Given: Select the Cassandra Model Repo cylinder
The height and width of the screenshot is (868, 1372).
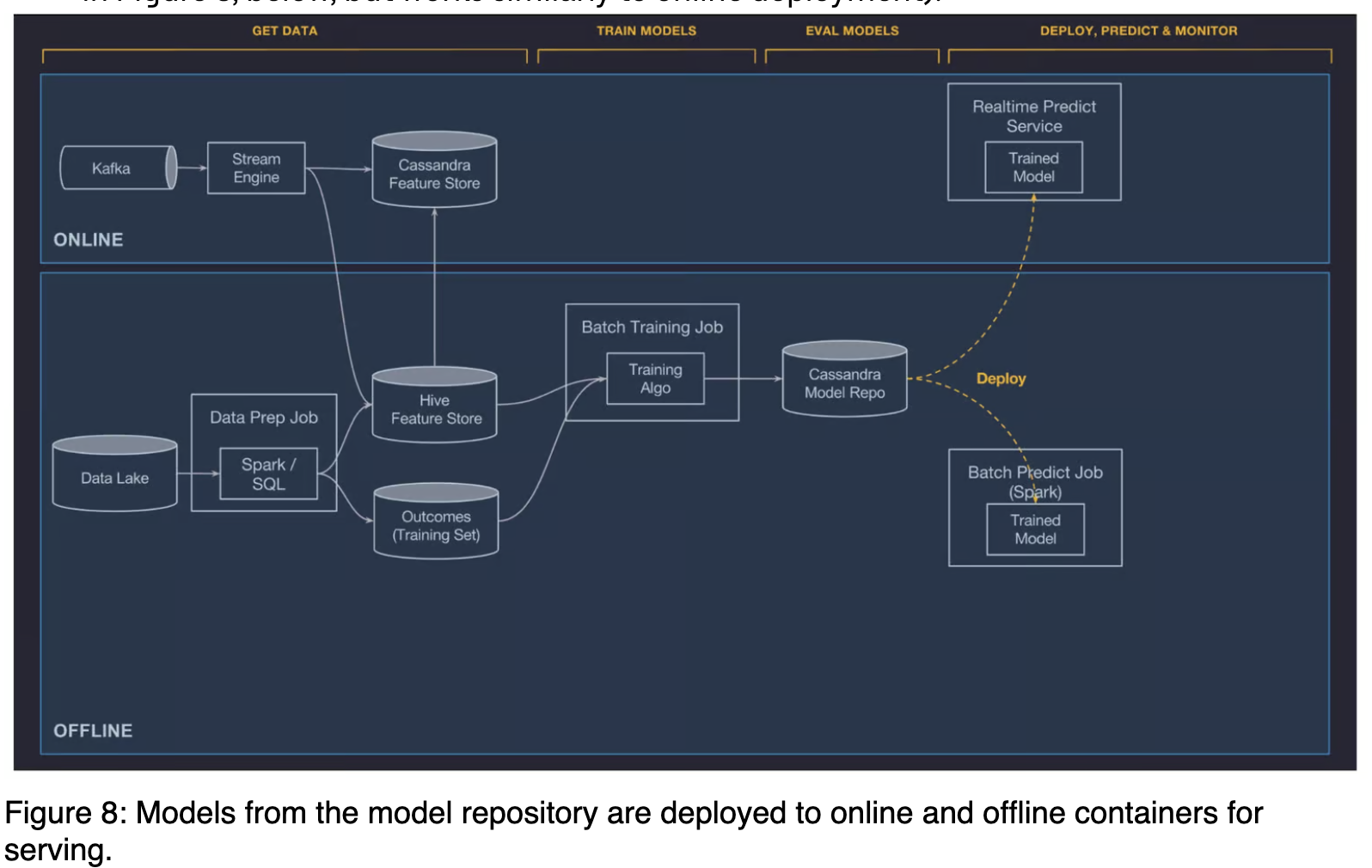Looking at the screenshot, I should coord(844,379).
